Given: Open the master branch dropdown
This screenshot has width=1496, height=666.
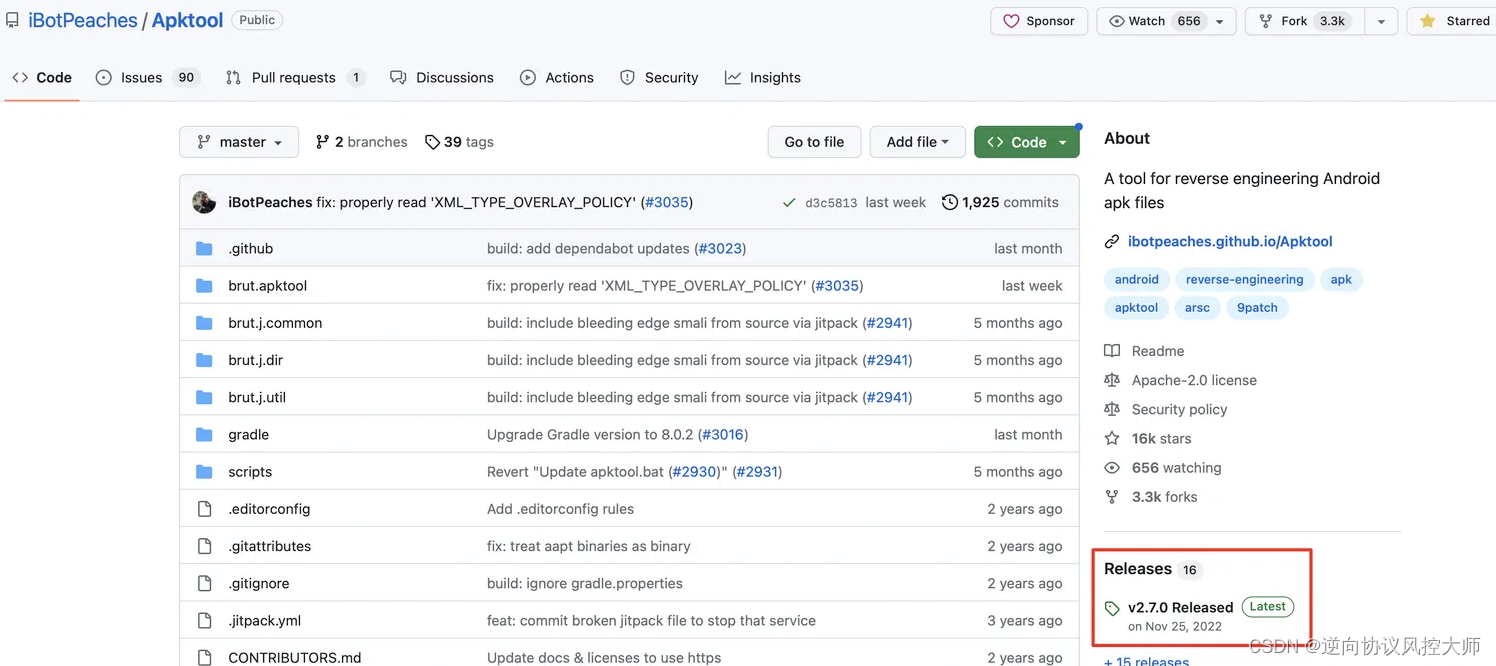Looking at the screenshot, I should point(240,142).
